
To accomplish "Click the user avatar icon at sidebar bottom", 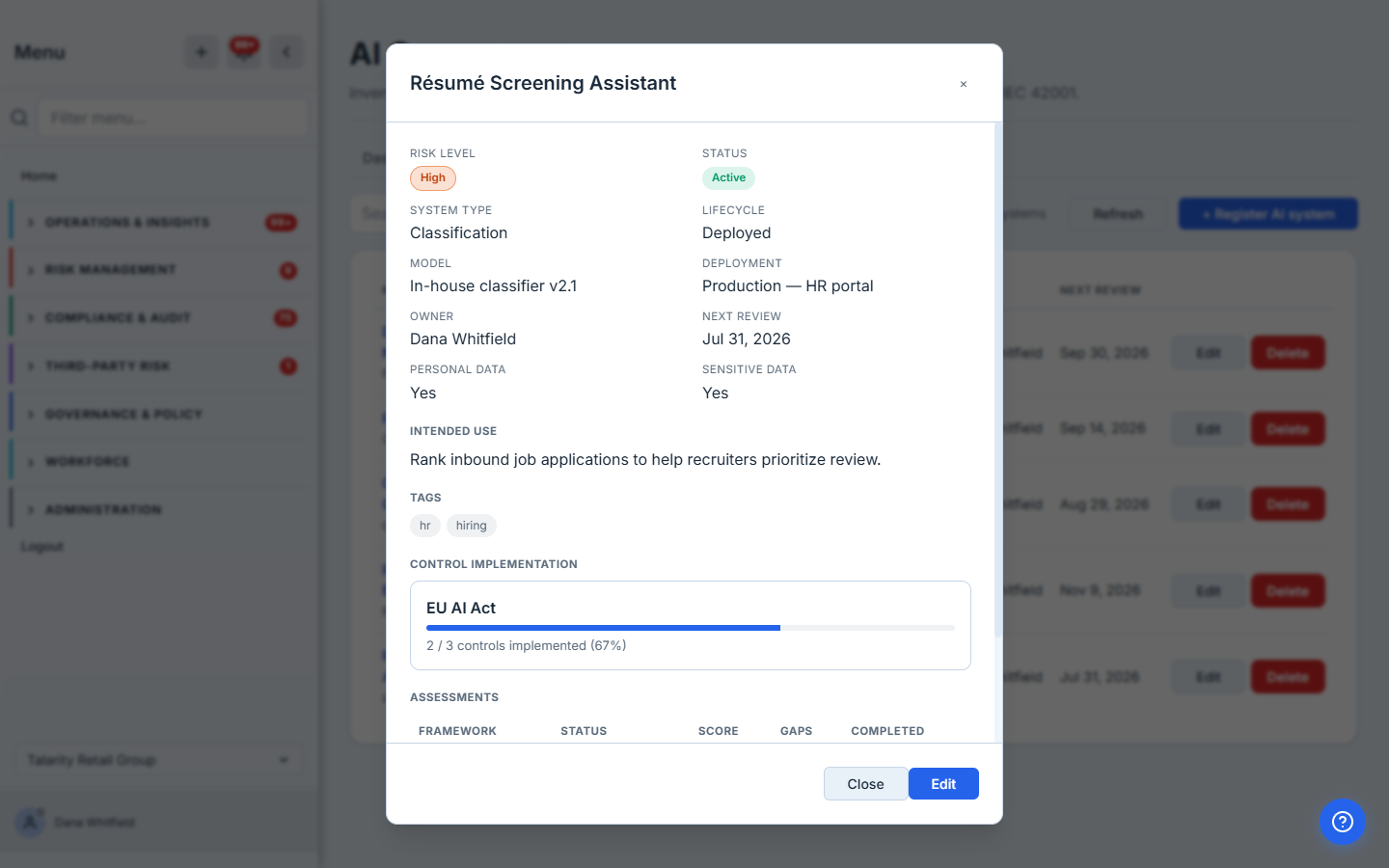I will (30, 822).
